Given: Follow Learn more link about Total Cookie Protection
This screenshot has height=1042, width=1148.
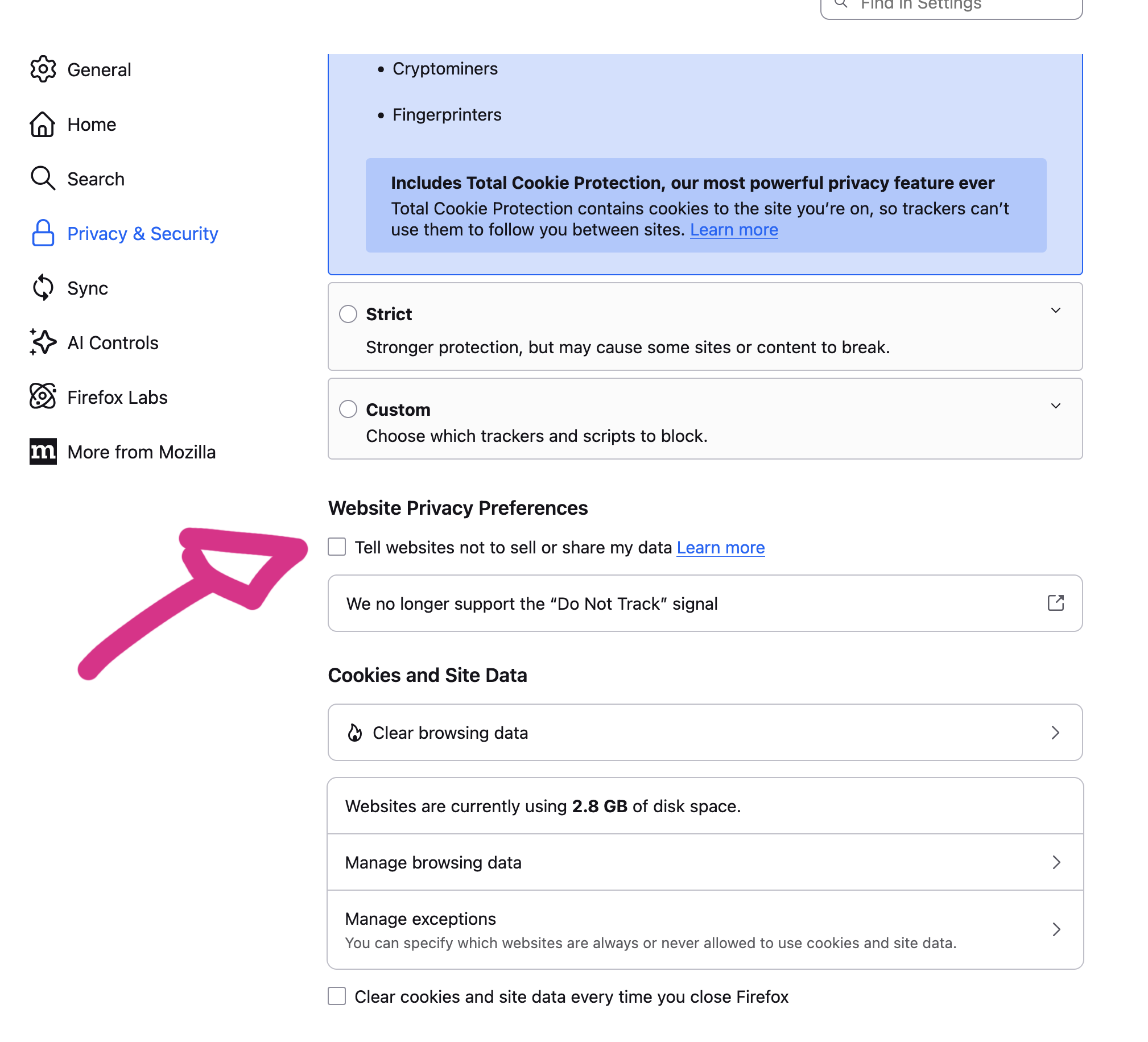Looking at the screenshot, I should click(x=733, y=230).
